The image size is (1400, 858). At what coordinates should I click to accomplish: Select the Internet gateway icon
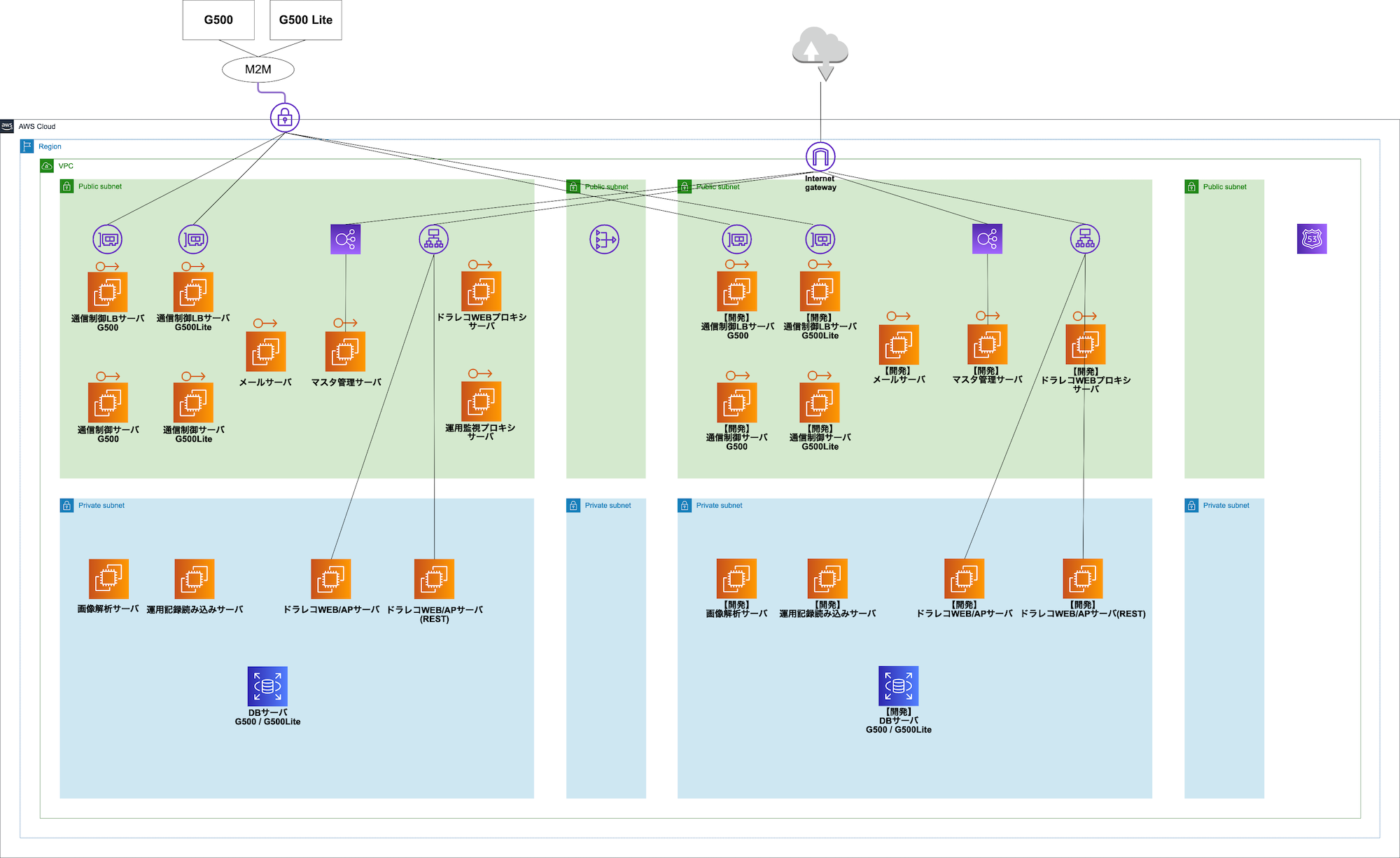[x=820, y=157]
